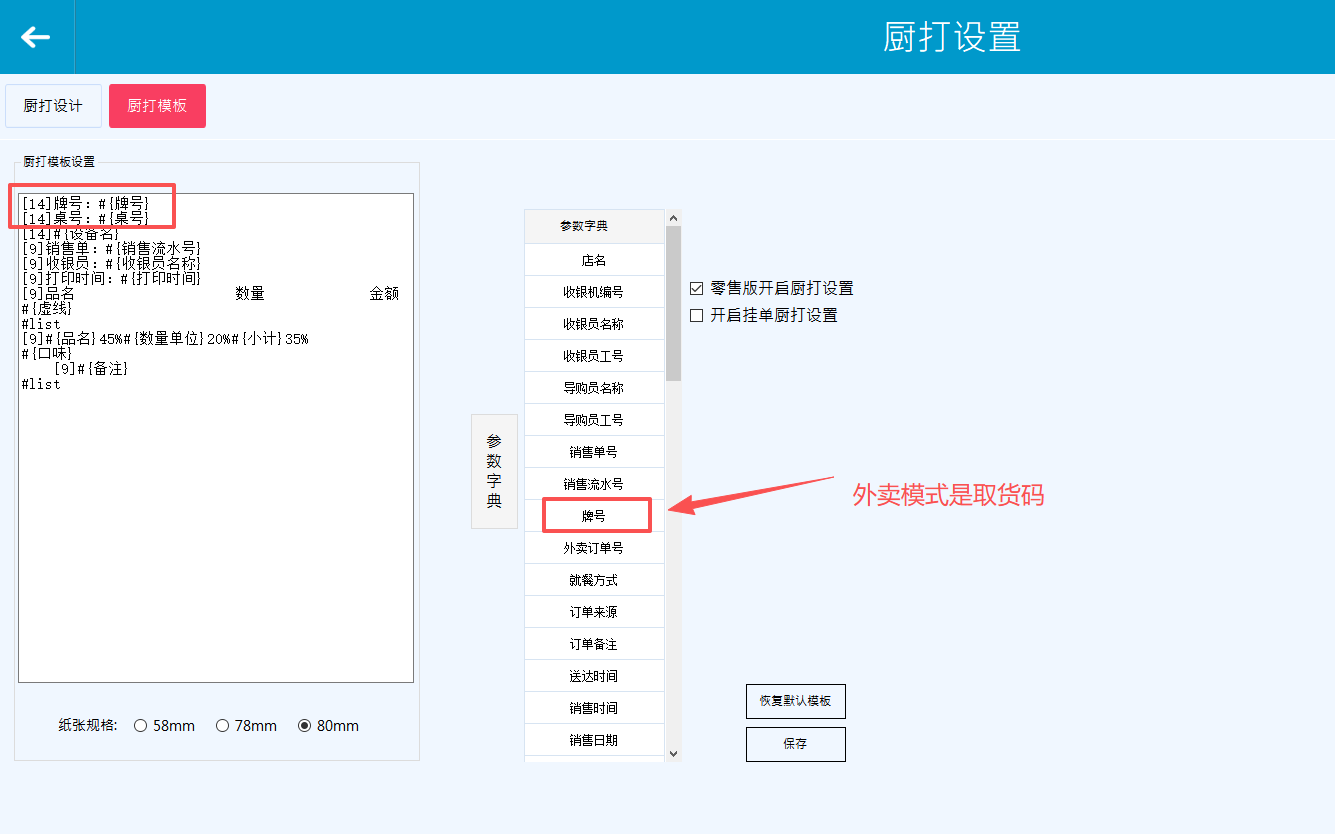Click inside the template text editor
Image resolution: width=1335 pixels, height=834 pixels.
tap(215, 520)
